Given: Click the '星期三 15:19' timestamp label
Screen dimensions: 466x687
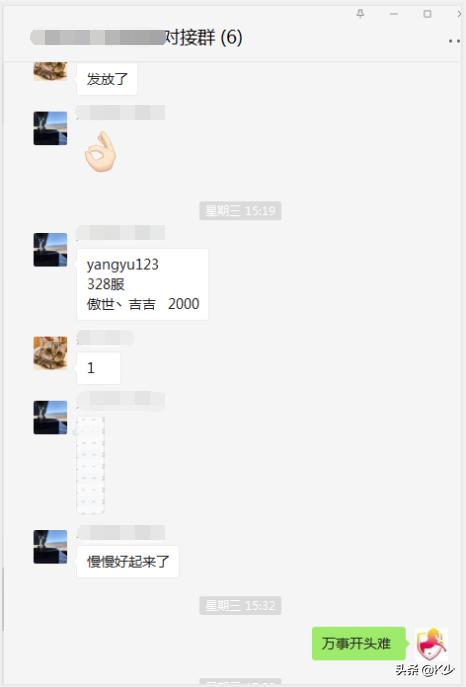Looking at the screenshot, I should click(240, 211).
